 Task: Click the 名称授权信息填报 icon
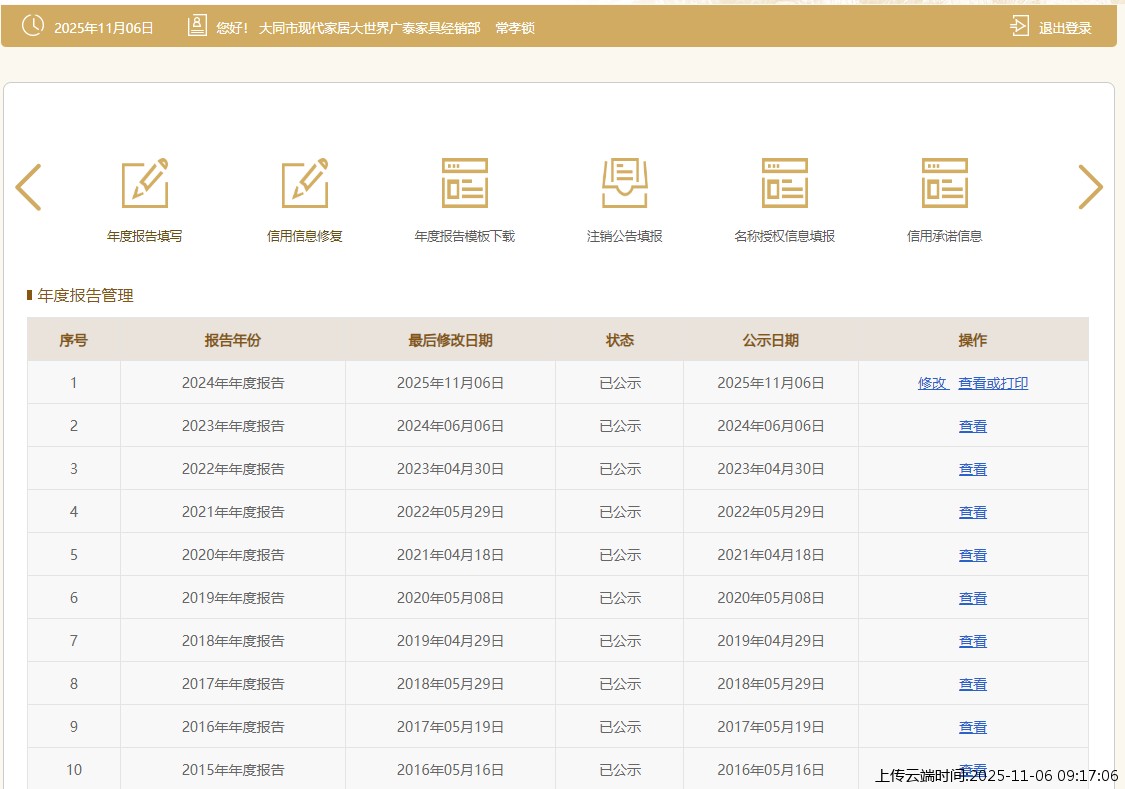coord(785,183)
